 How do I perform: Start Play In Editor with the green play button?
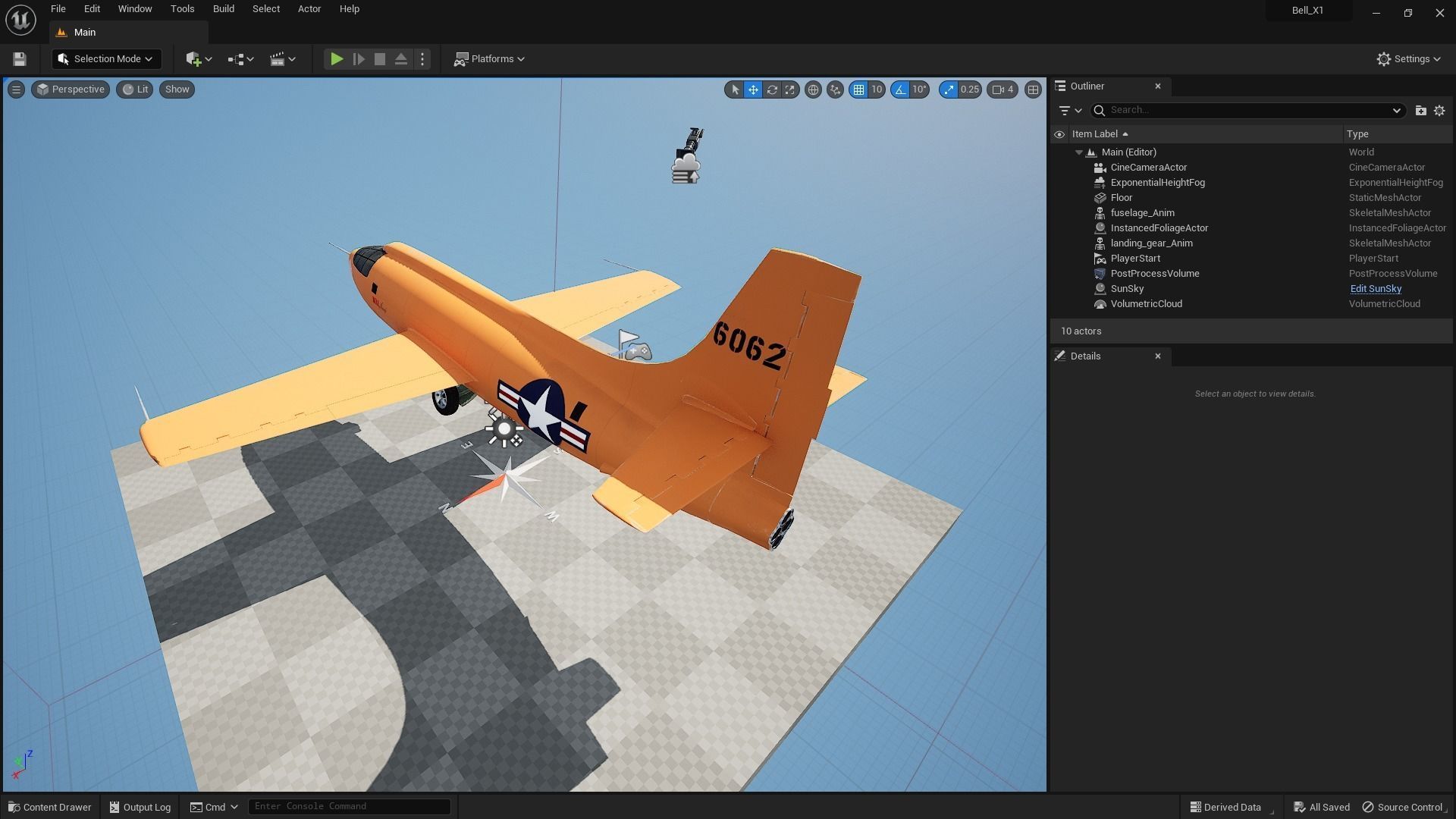pos(337,59)
